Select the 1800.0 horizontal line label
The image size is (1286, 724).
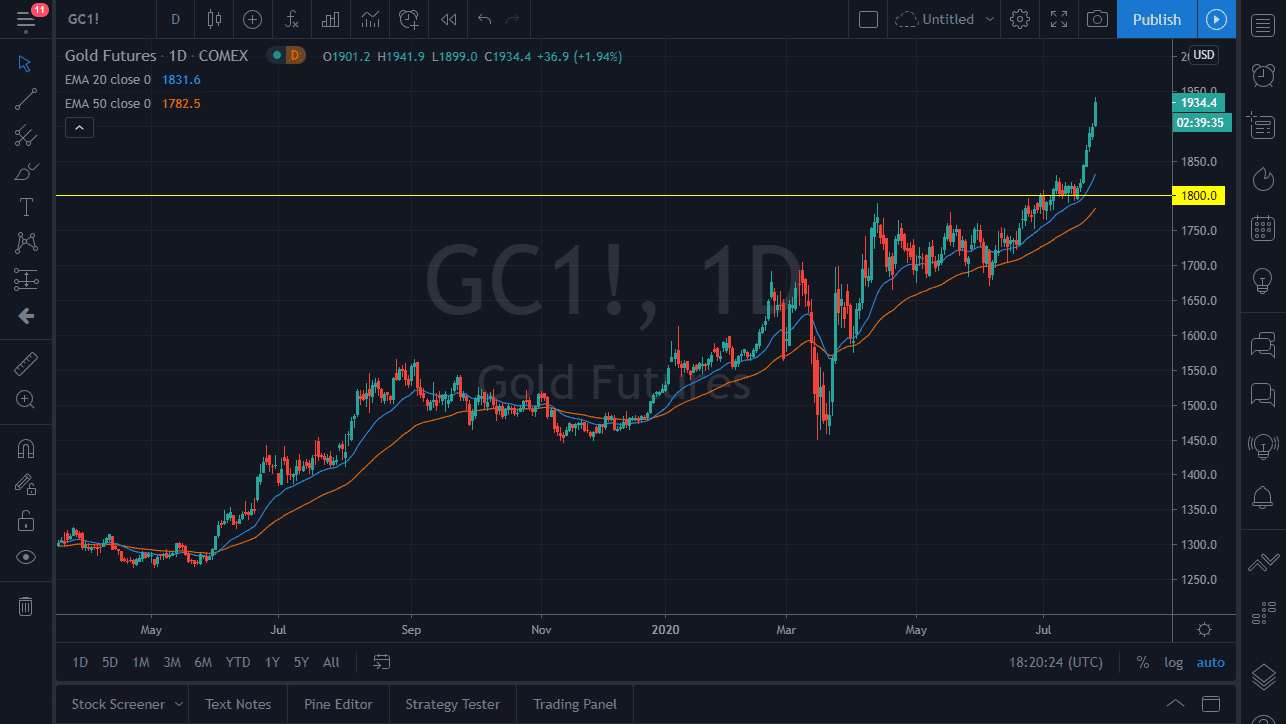tap(1198, 196)
